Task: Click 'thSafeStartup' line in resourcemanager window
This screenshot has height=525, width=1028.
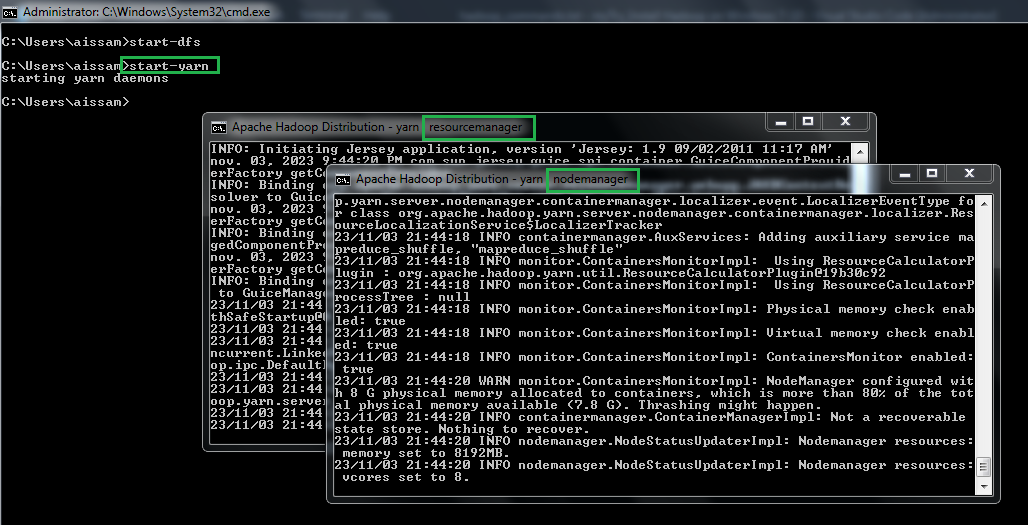Action: click(x=267, y=317)
